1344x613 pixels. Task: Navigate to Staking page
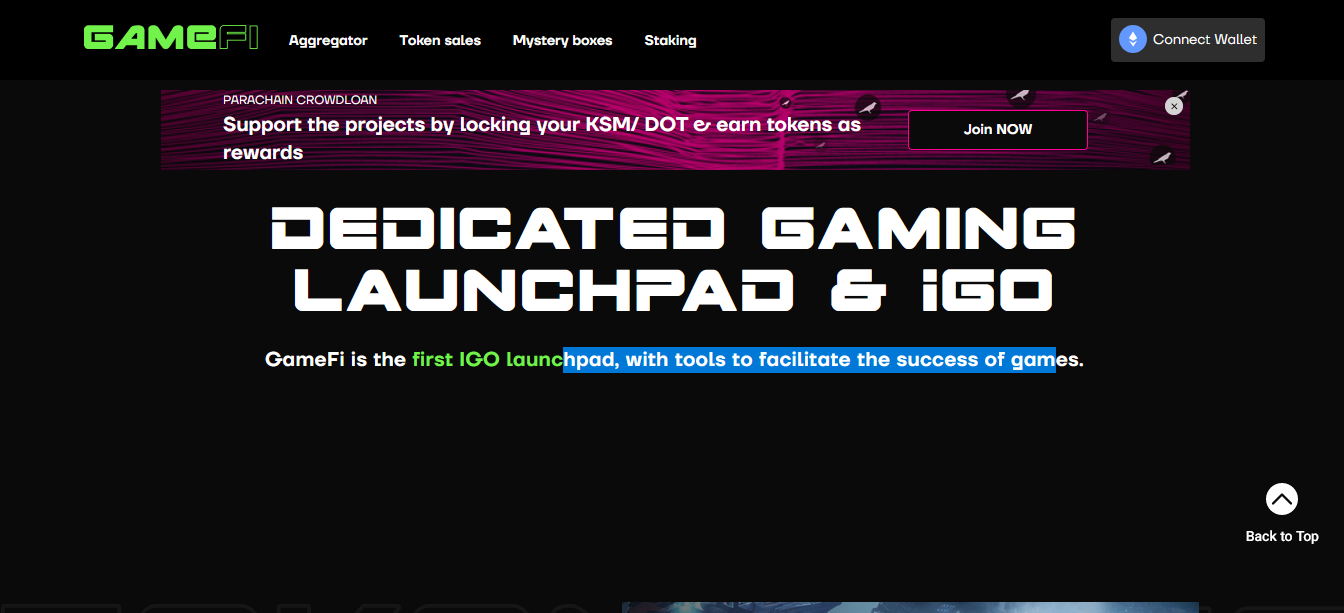(x=670, y=41)
